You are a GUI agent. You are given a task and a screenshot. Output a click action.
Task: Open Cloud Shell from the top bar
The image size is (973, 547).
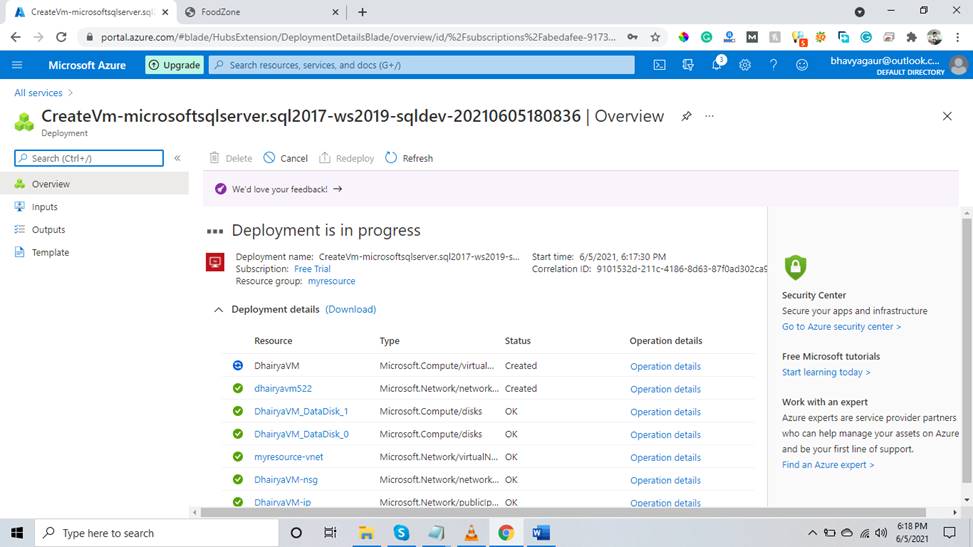tap(659, 65)
